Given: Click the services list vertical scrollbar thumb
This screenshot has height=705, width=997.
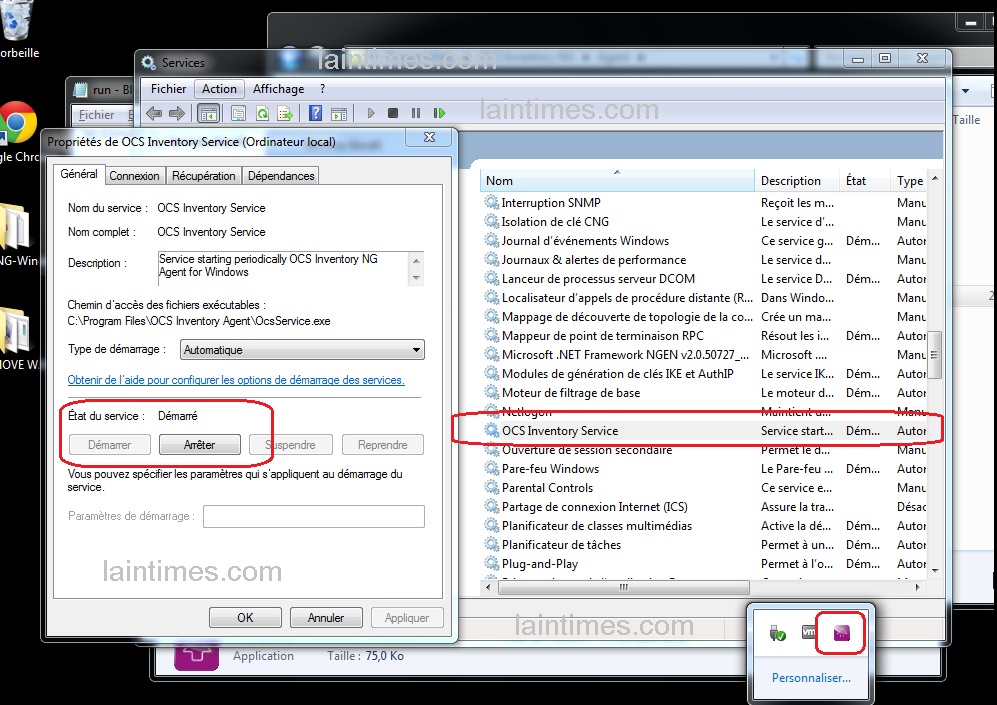Looking at the screenshot, I should (934, 355).
